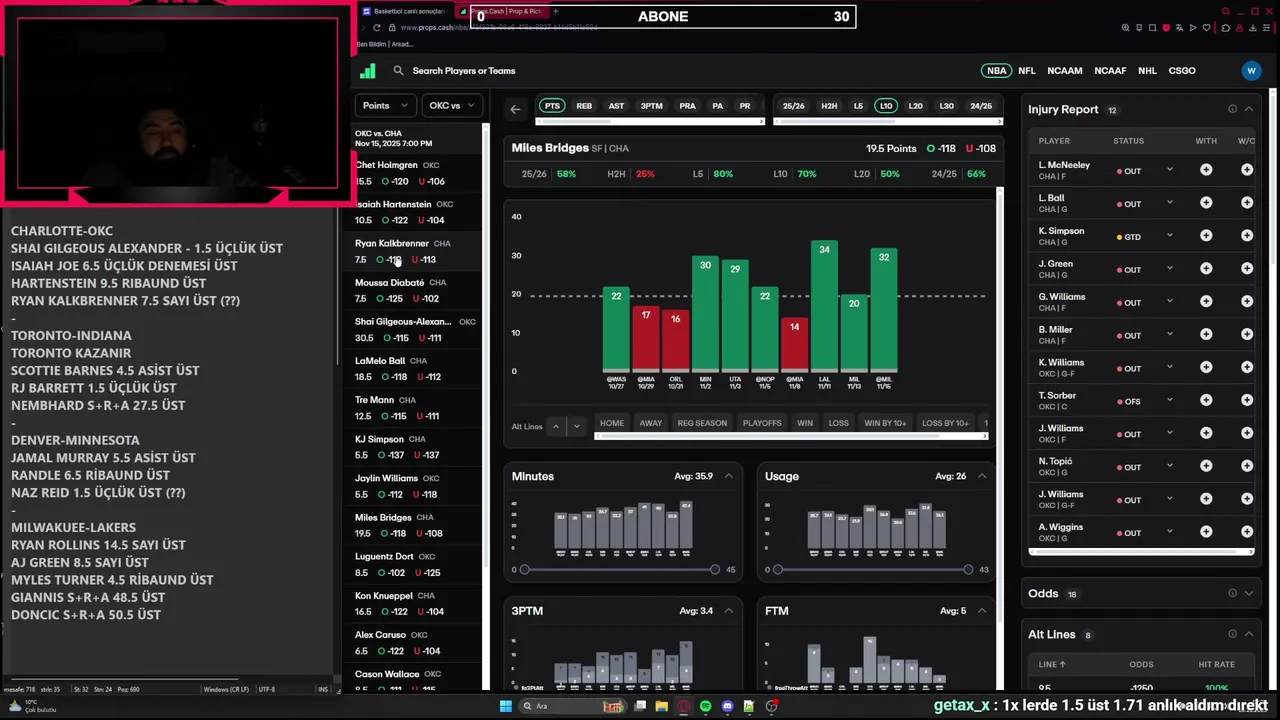
Task: Open Windows Start menu
Action: pyautogui.click(x=506, y=706)
